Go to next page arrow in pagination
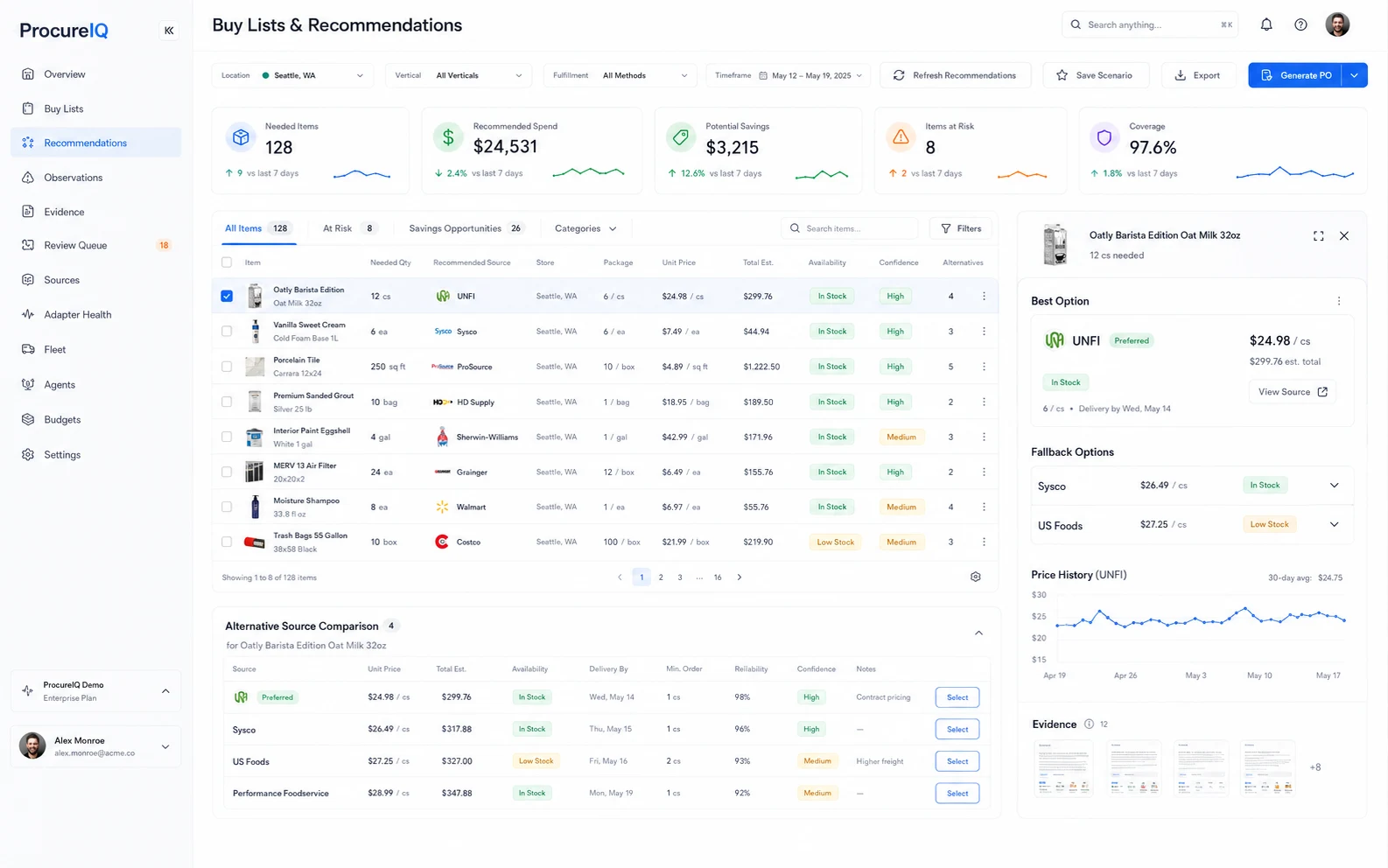This screenshot has height=868, width=1388. tap(740, 577)
